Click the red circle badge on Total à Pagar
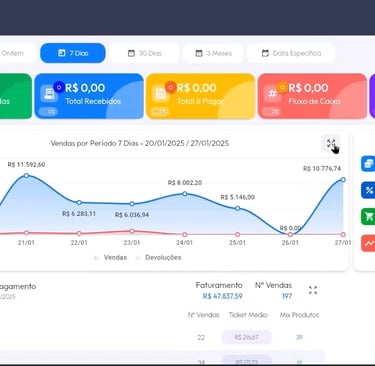The height and width of the screenshot is (366, 375). click(171, 87)
